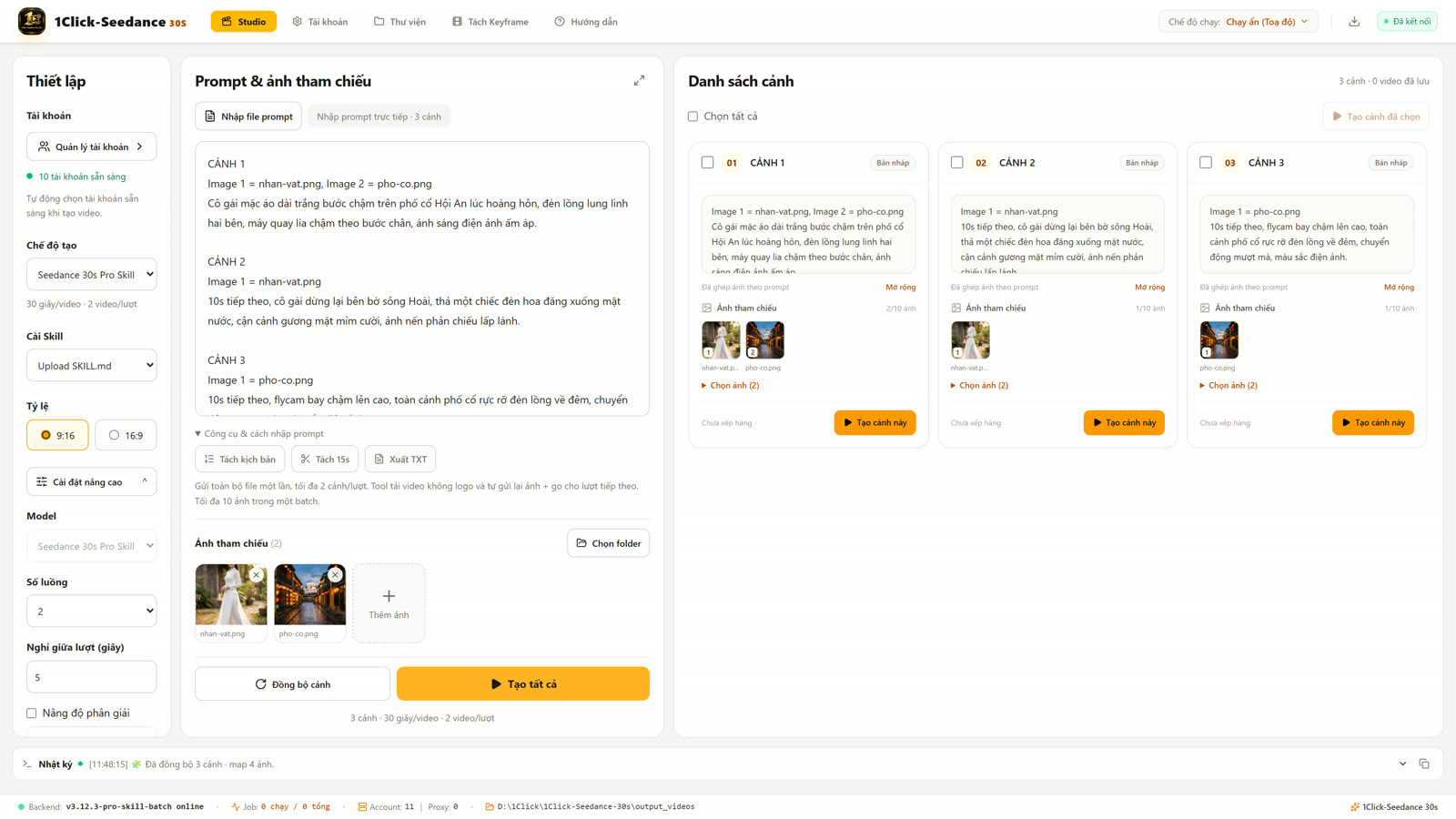Click the Tạo tất cả button

pyautogui.click(x=523, y=684)
